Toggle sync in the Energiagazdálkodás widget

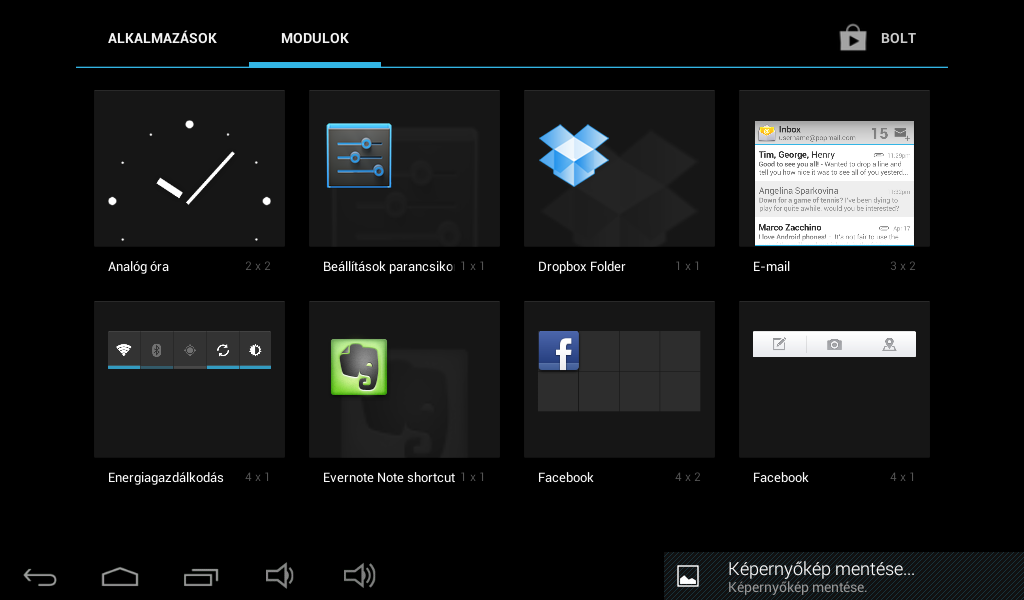point(222,350)
